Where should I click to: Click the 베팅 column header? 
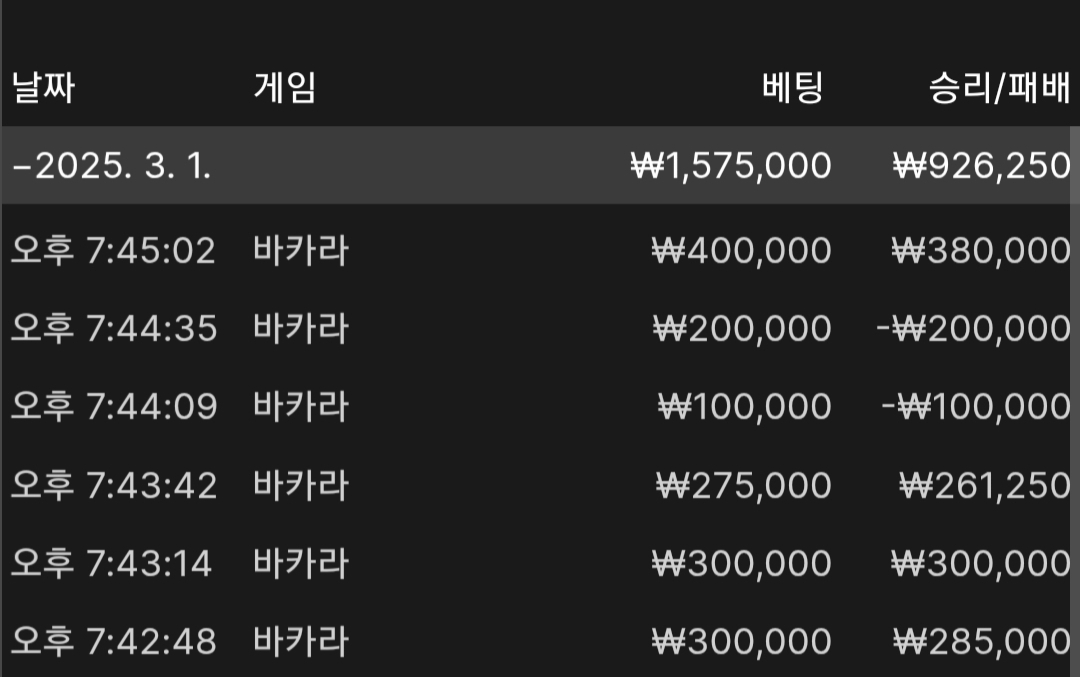793,87
